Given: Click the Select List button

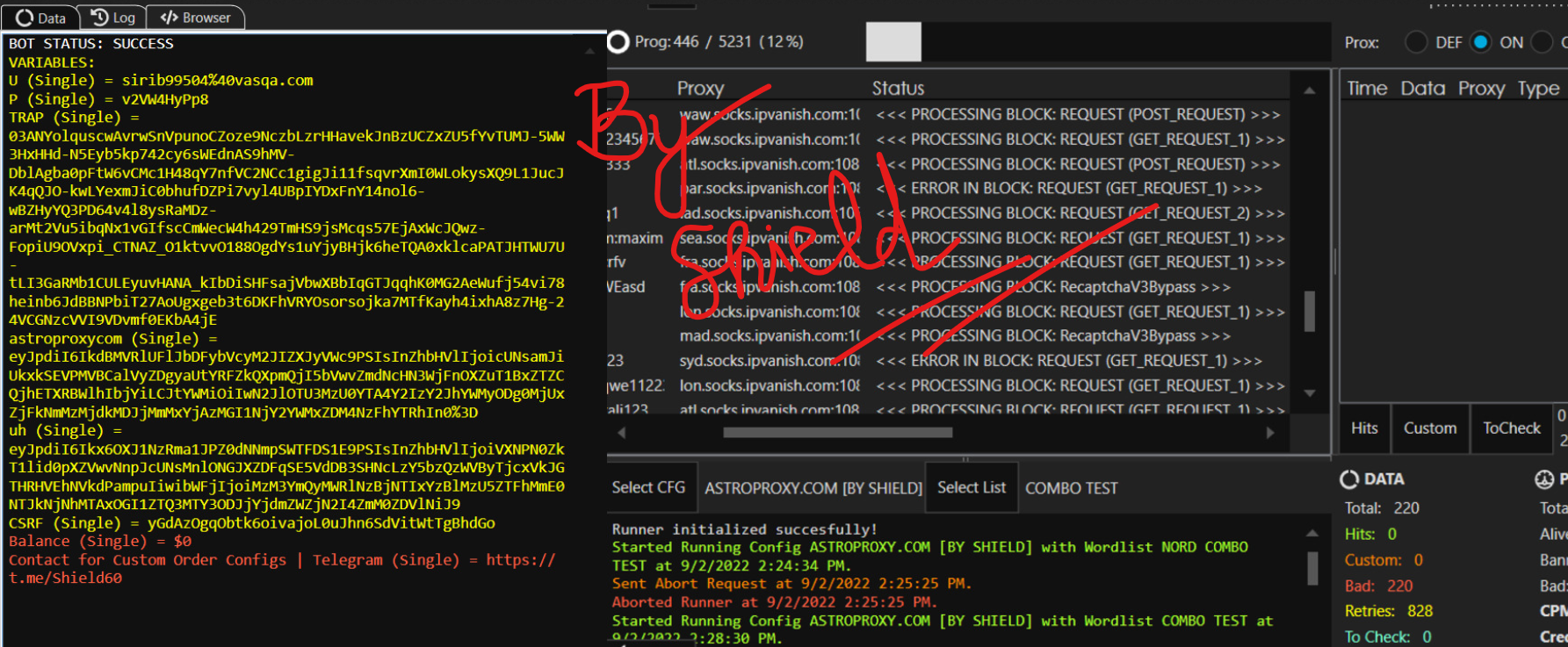Looking at the screenshot, I should tap(972, 487).
